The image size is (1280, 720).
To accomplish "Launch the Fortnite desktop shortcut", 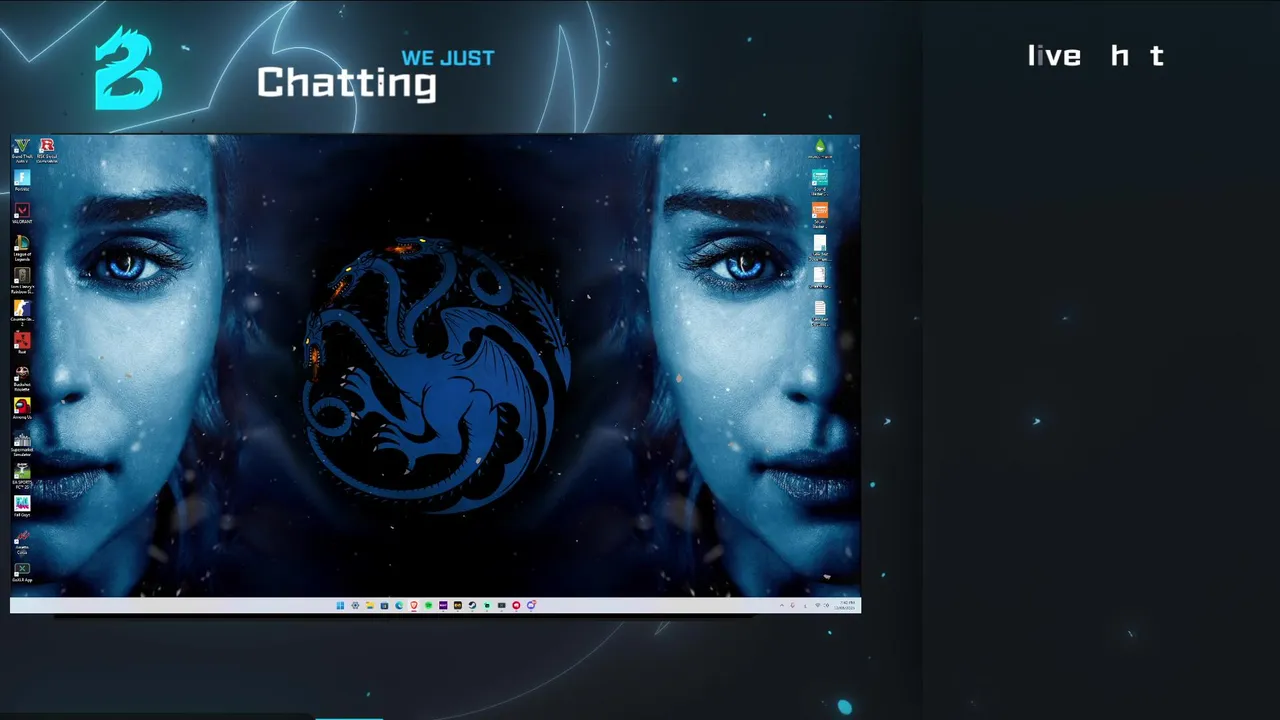I will pyautogui.click(x=22, y=181).
